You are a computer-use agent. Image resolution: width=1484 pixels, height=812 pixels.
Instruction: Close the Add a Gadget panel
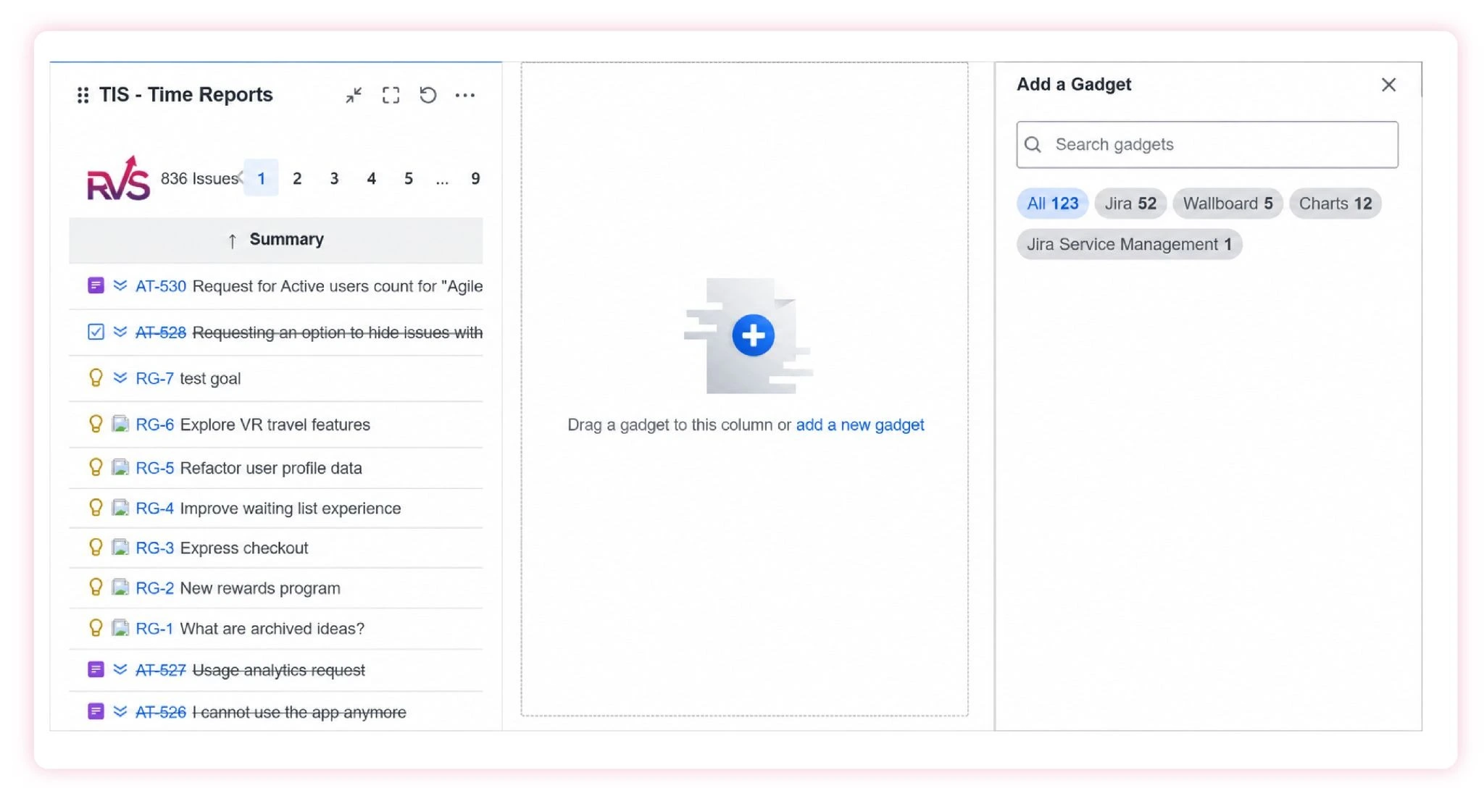tap(1388, 85)
